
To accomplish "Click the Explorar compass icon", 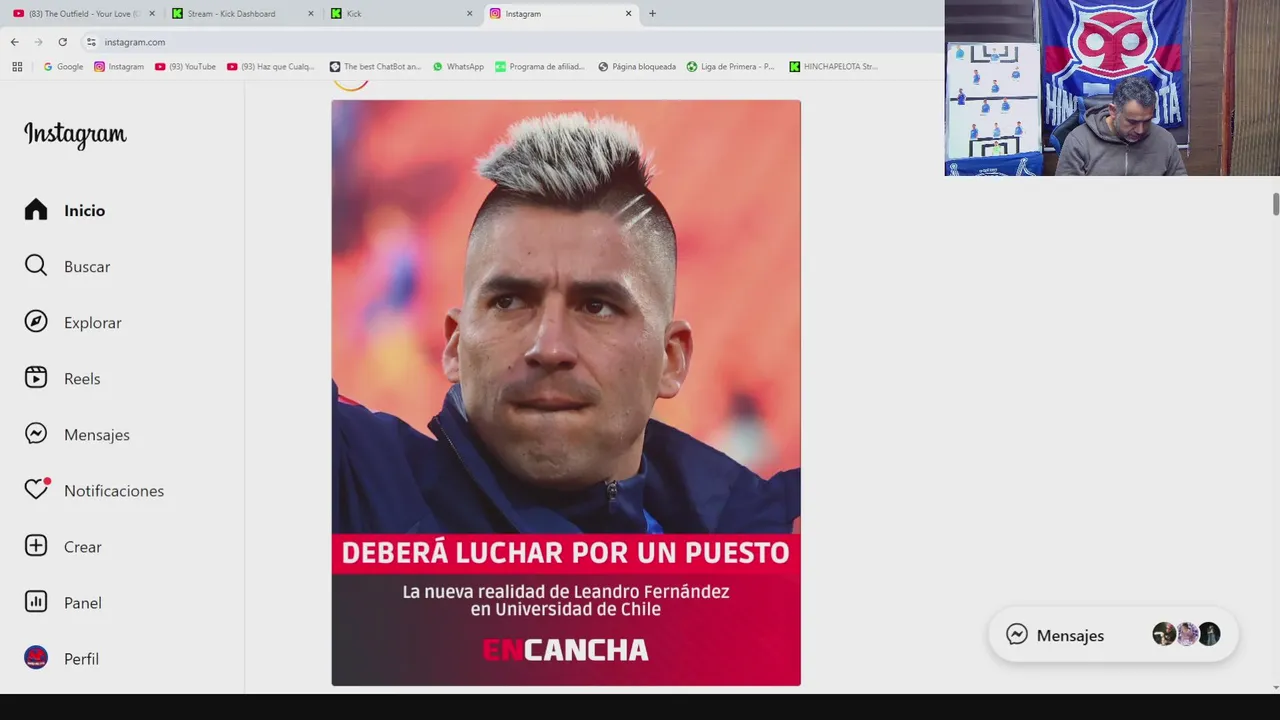I will [36, 322].
